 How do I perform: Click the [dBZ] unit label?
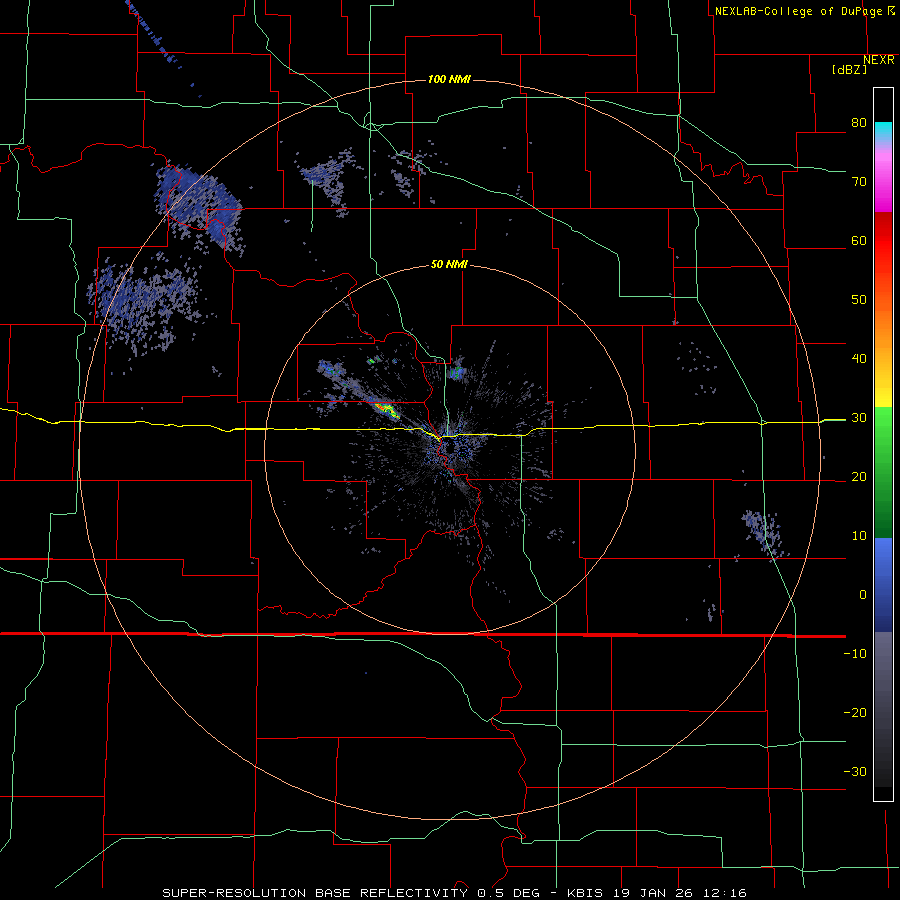click(x=849, y=70)
